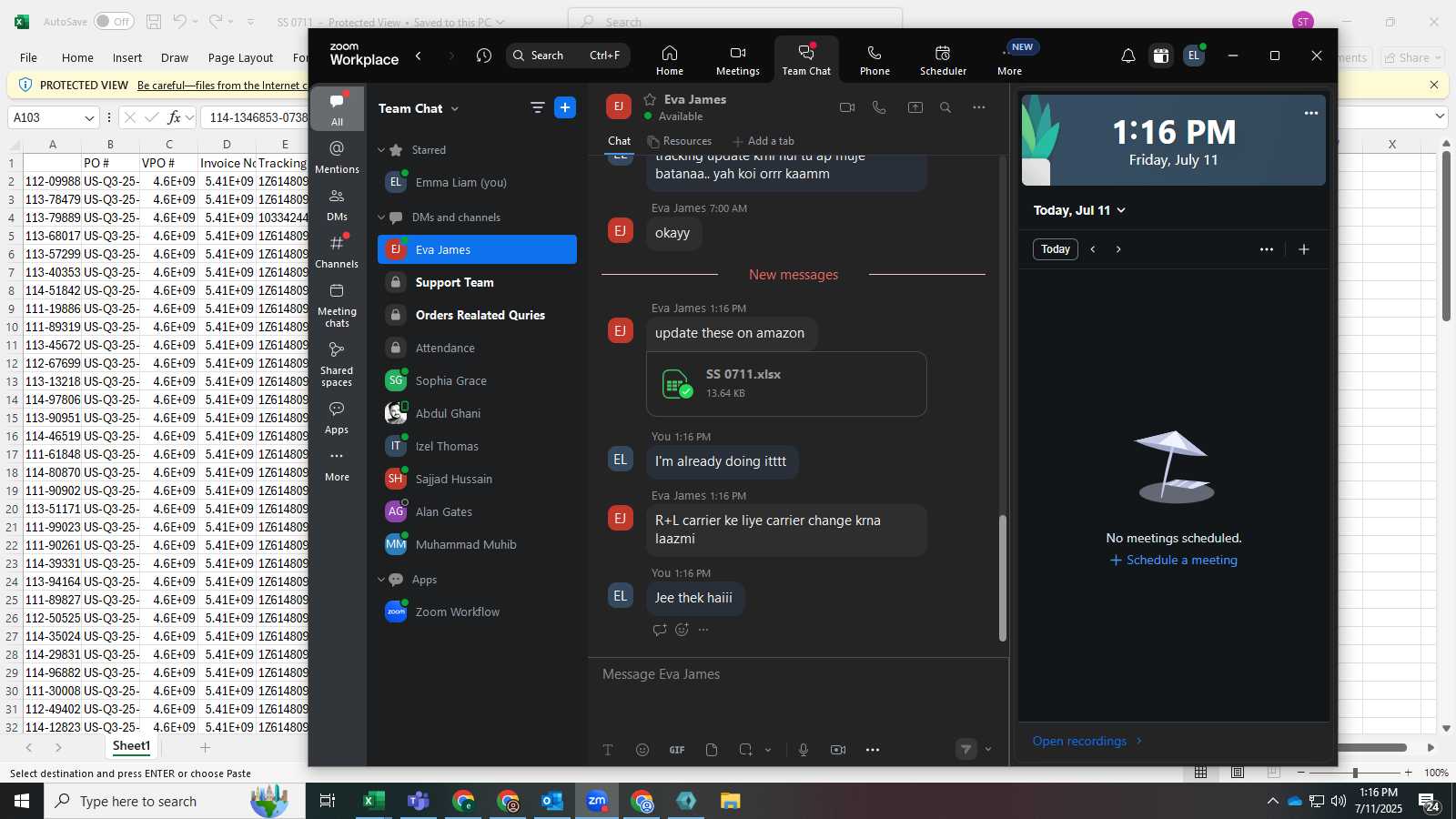Open File Explorer from taskbar
The width and height of the screenshot is (1456, 819).
pyautogui.click(x=731, y=801)
